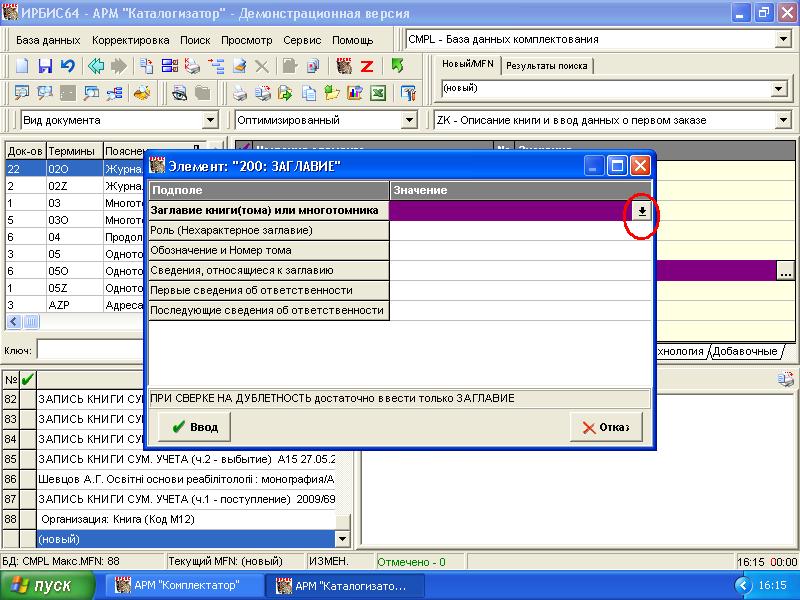Switch to АРМ 'Комплектатор' in the taskbar
Screen dimensions: 800x600
[187, 585]
